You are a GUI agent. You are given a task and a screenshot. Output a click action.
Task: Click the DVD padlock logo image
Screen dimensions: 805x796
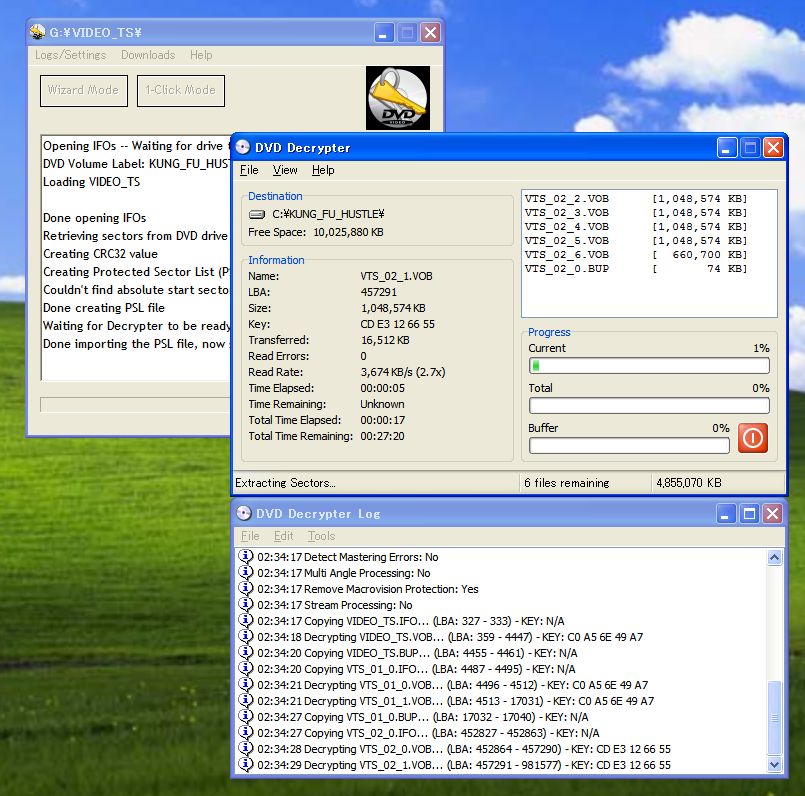coord(398,98)
